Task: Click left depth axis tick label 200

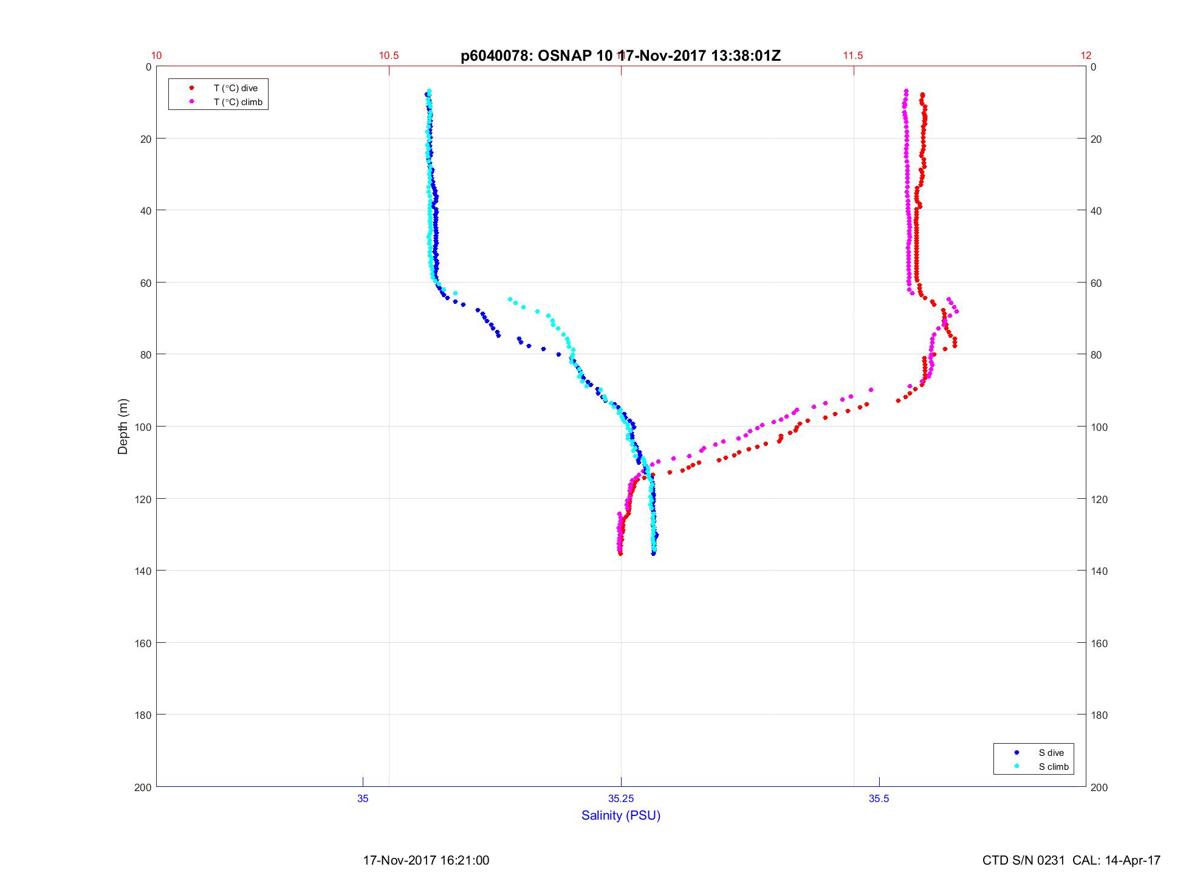Action: (x=142, y=787)
